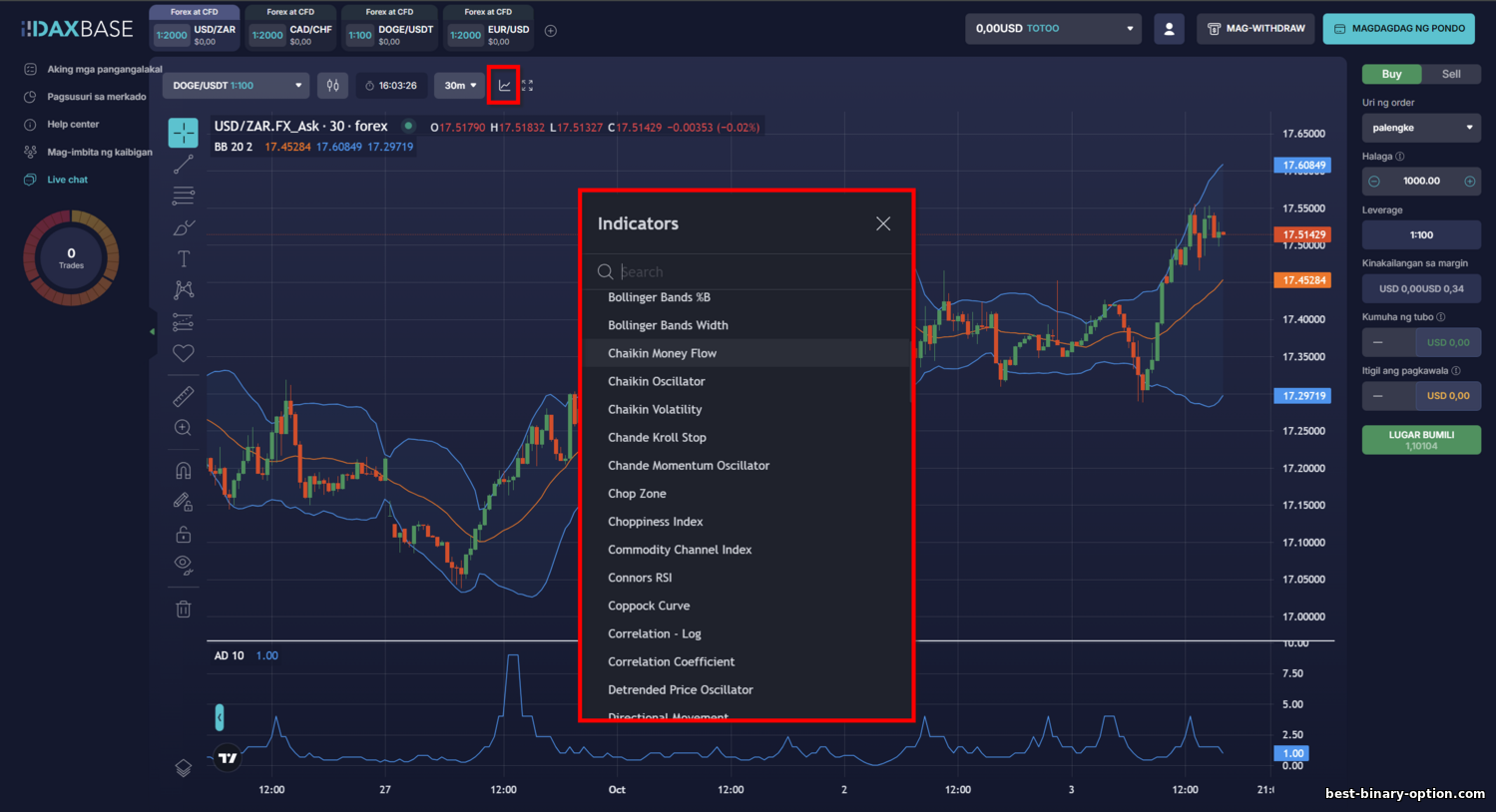The image size is (1496, 812).
Task: Hide all drawings with eye icon
Action: pyautogui.click(x=184, y=565)
